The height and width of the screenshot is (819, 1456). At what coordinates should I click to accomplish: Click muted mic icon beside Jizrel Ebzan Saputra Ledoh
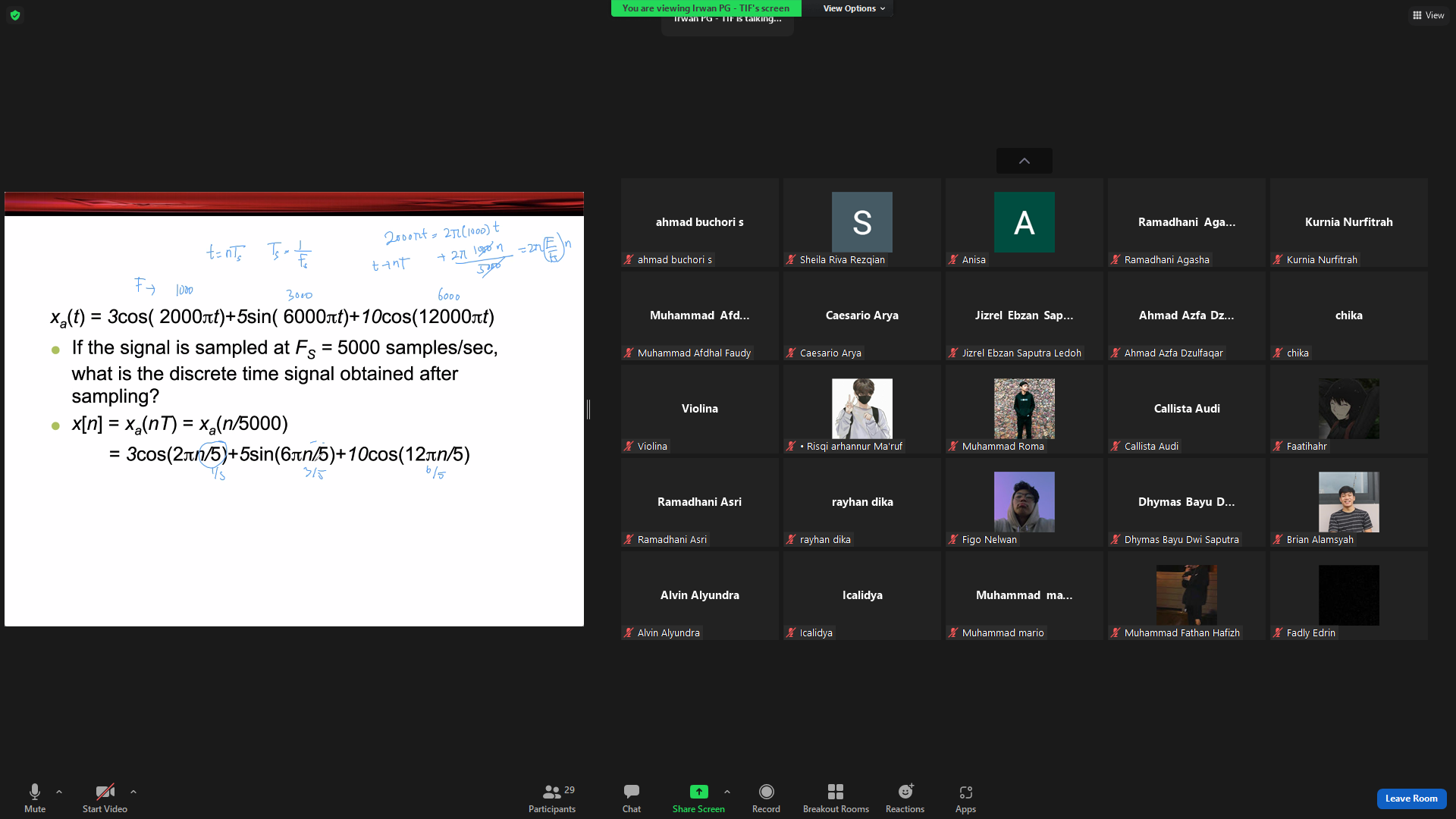[953, 353]
